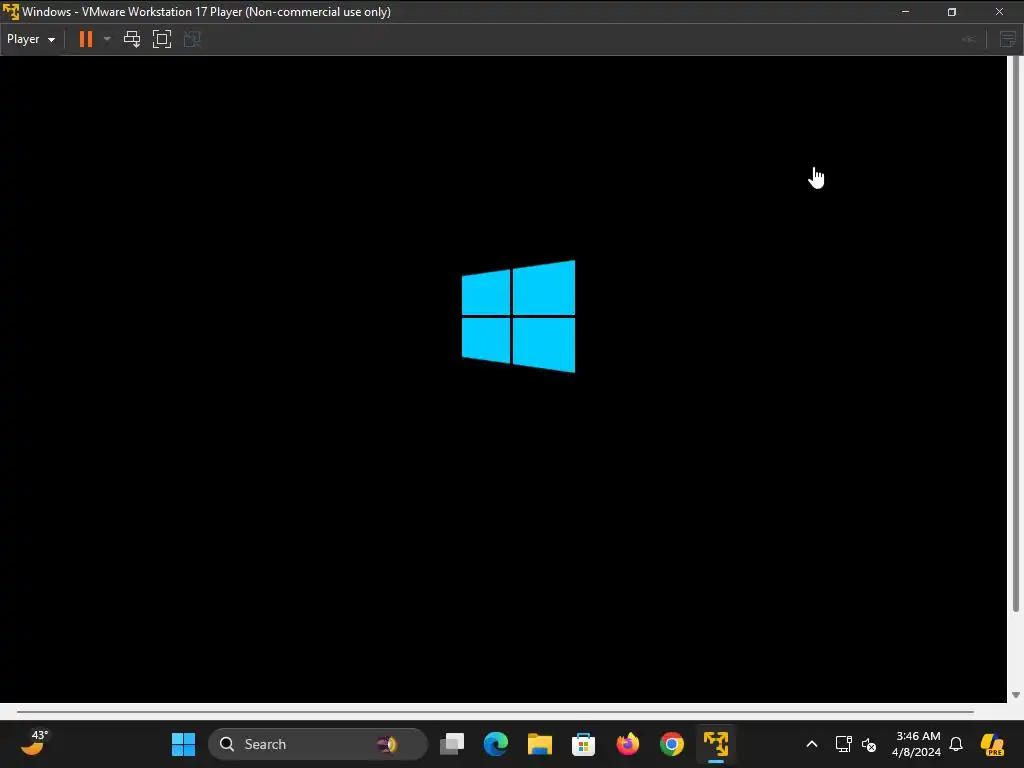Open the Player menu dropdown
This screenshot has height=768, width=1024.
pos(31,39)
